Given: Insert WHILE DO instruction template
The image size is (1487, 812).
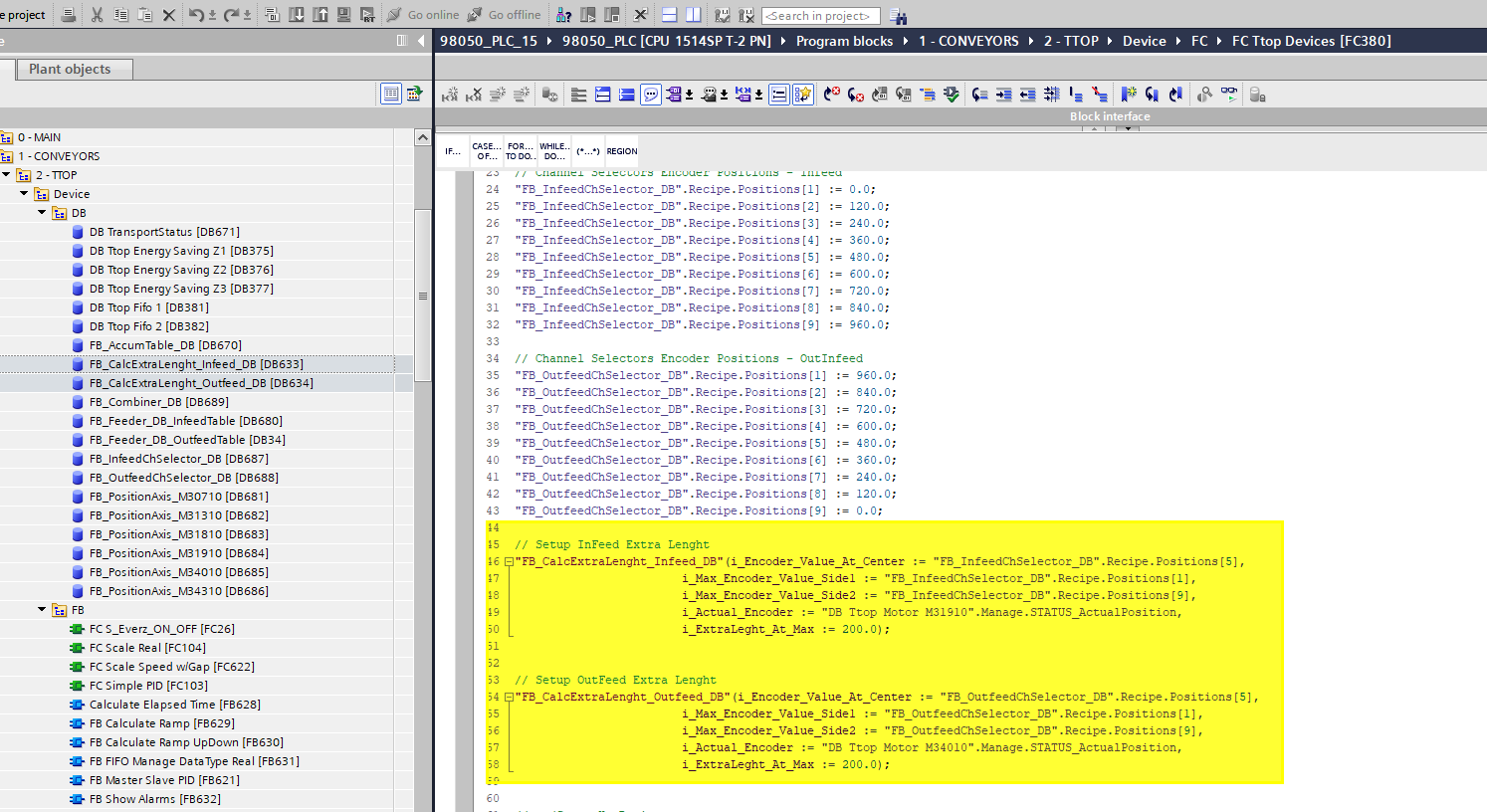Looking at the screenshot, I should pyautogui.click(x=554, y=151).
